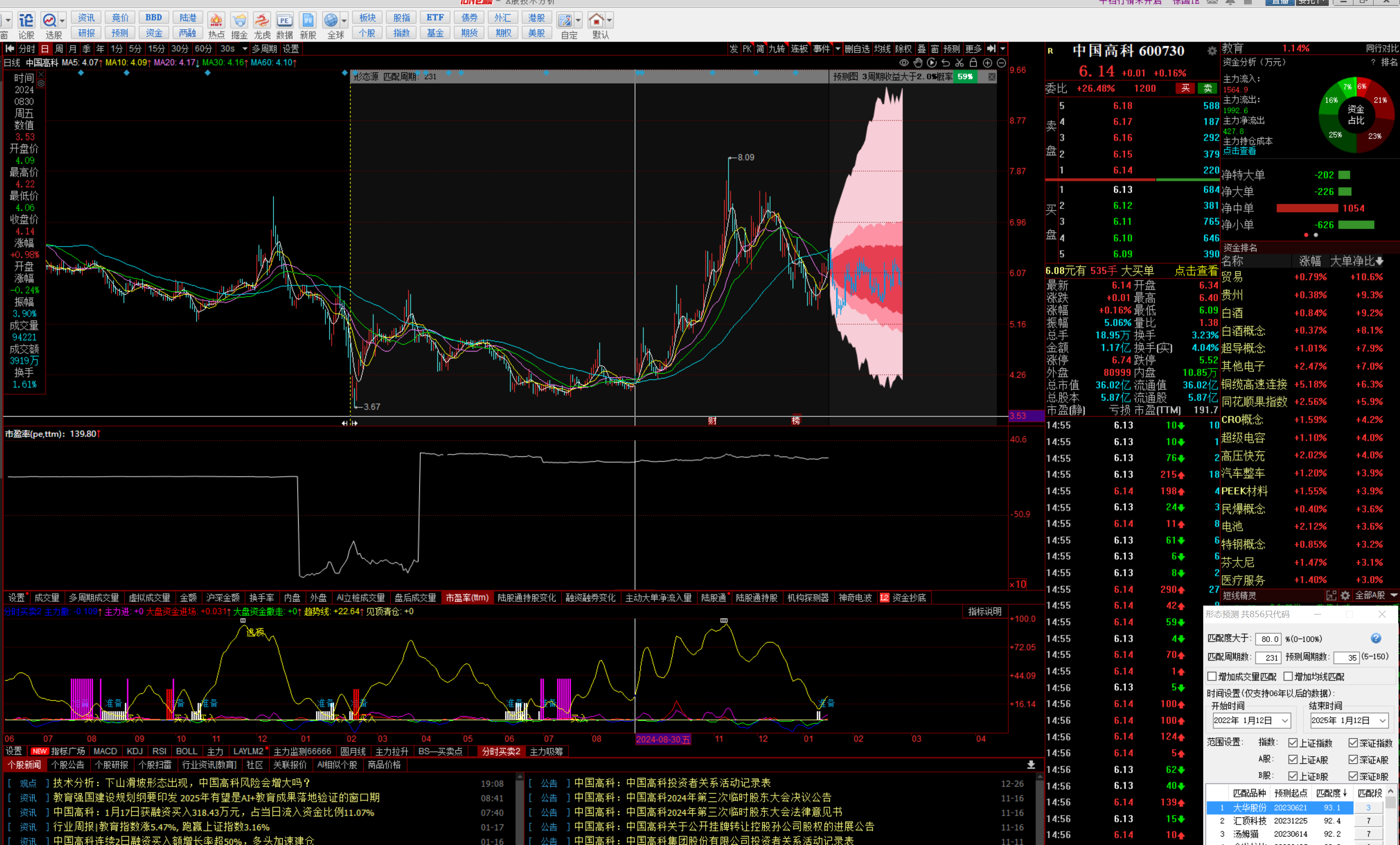Image resolution: width=1400 pixels, height=845 pixels.
Task: Enable 增加均线匹配 checkbox
Action: click(x=1288, y=676)
